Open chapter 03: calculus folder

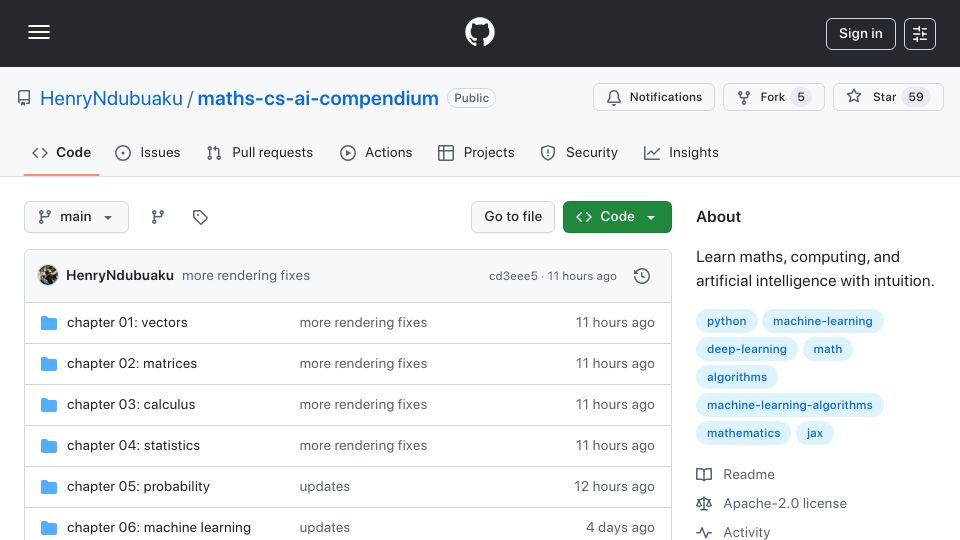[x=131, y=405]
